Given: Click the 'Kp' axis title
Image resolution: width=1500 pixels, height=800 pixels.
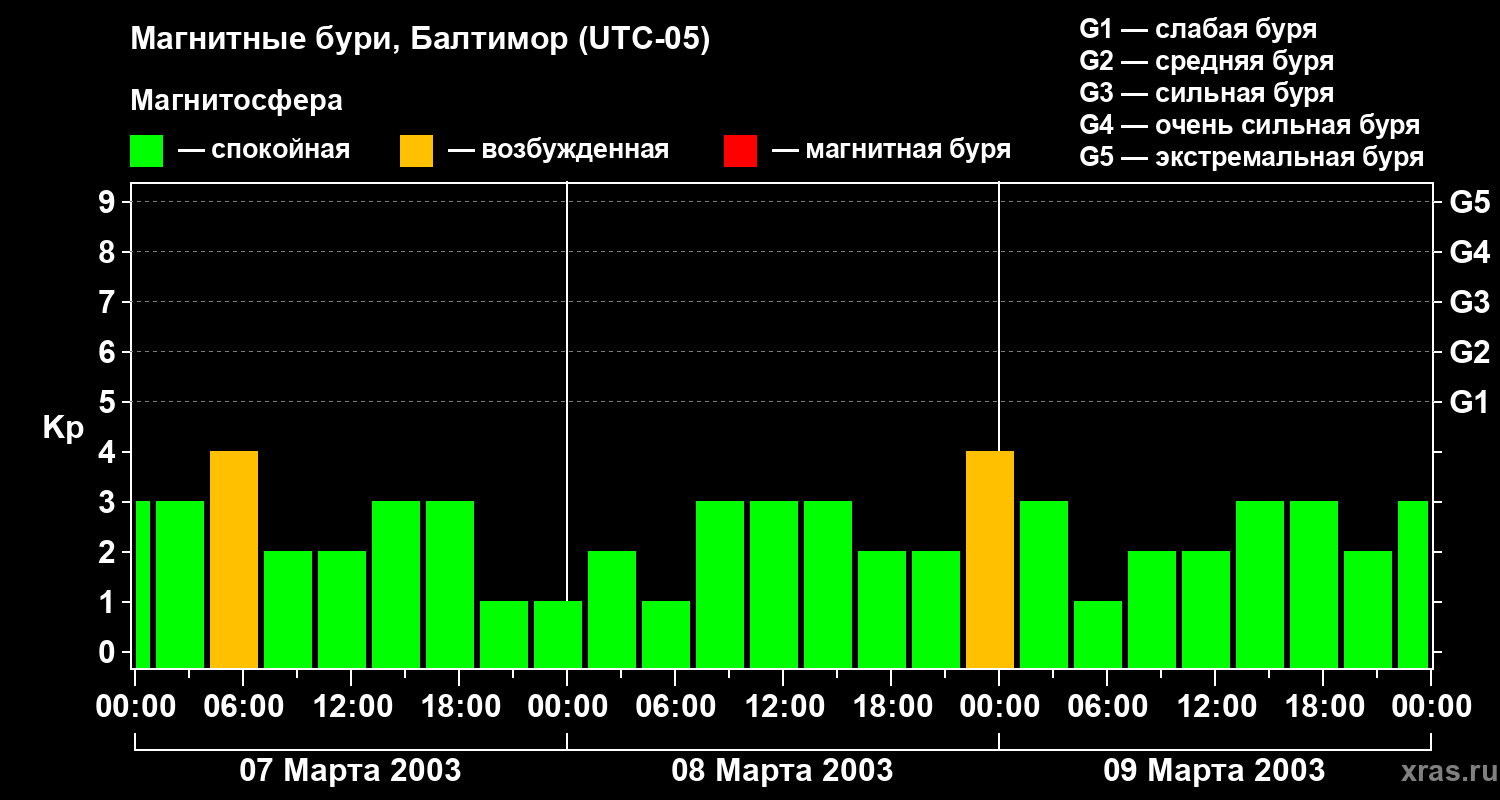Looking at the screenshot, I should click(x=63, y=428).
